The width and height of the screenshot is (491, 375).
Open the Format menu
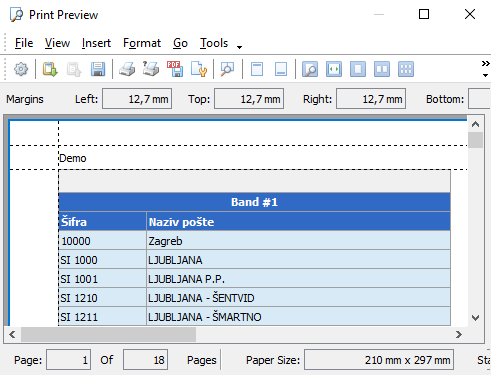pyautogui.click(x=142, y=43)
